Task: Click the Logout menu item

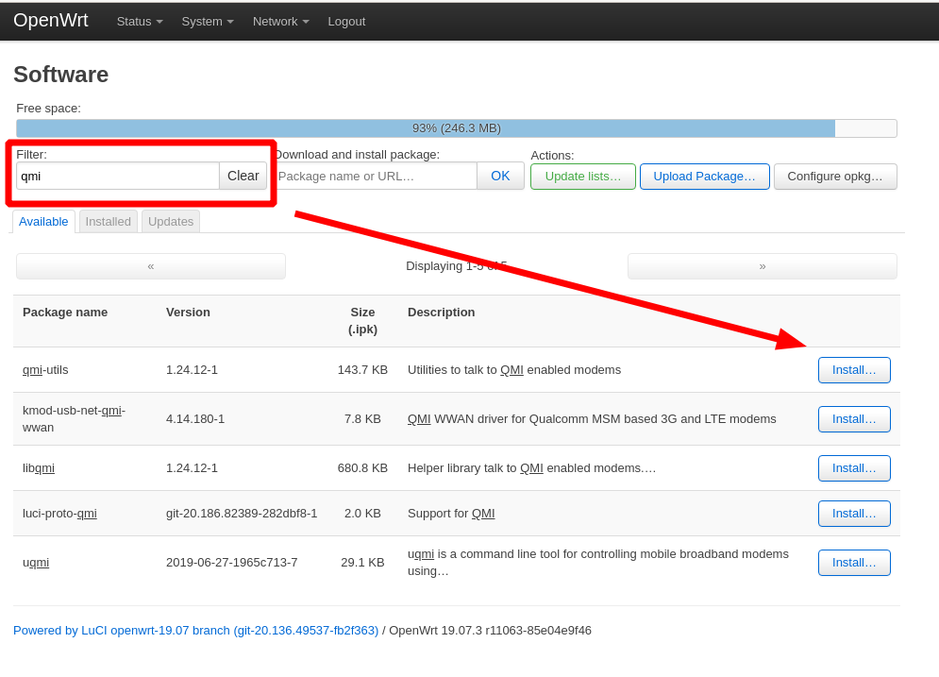Action: [346, 20]
